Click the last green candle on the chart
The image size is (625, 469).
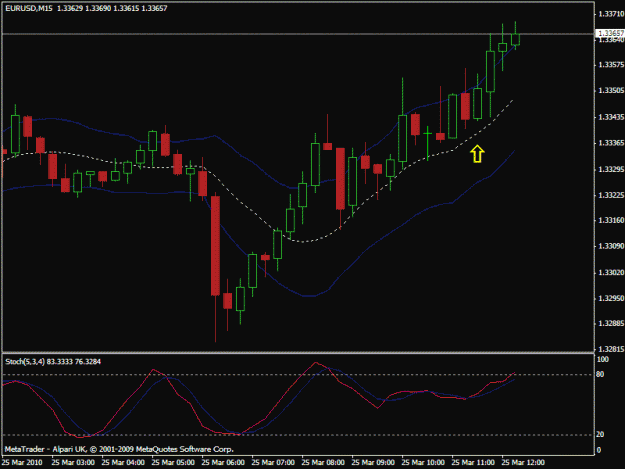(x=515, y=39)
